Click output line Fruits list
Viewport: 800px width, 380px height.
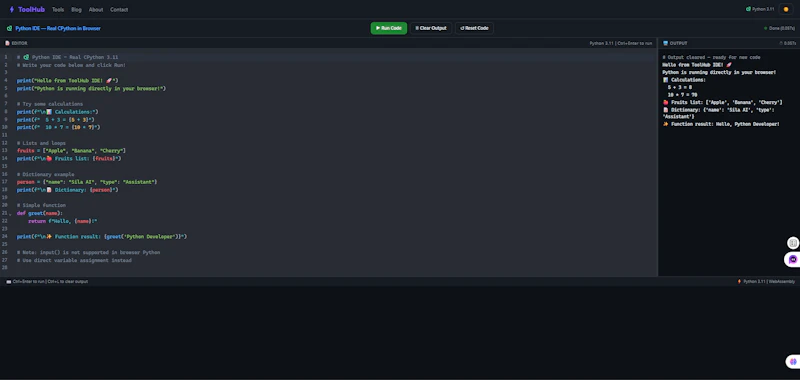click(722, 103)
